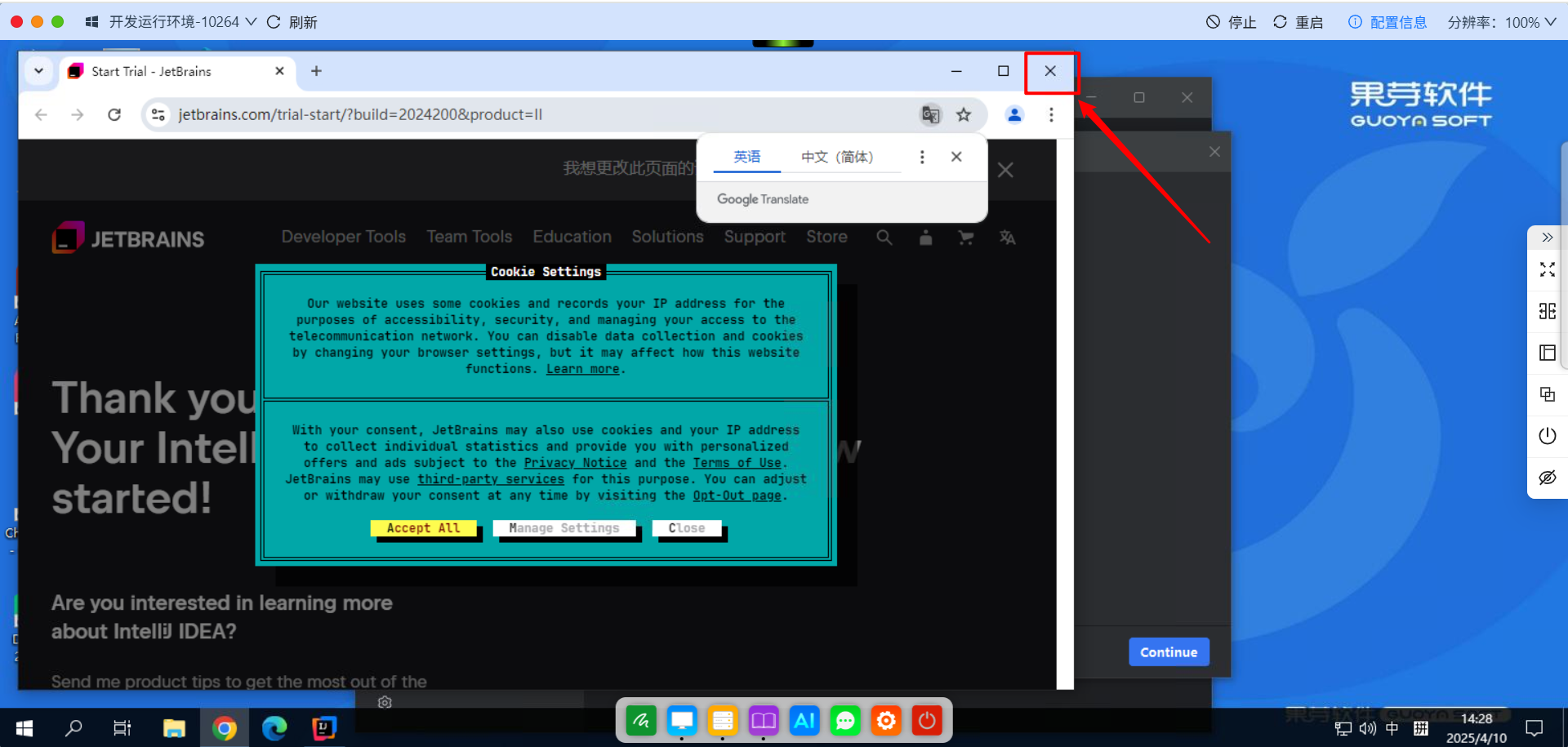Image resolution: width=1568 pixels, height=747 pixels.
Task: Open the Developer Tools menu
Action: pyautogui.click(x=344, y=237)
